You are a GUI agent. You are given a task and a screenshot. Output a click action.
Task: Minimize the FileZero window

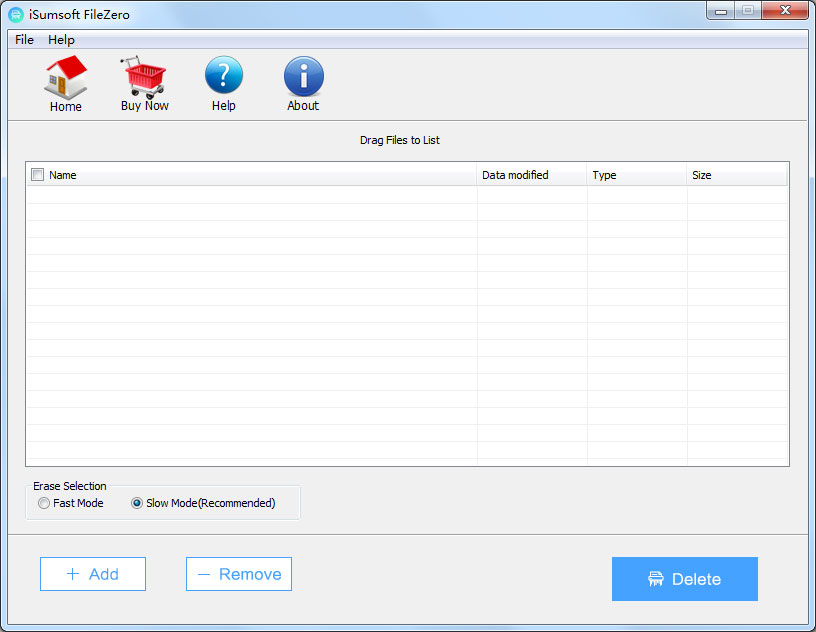tap(722, 12)
